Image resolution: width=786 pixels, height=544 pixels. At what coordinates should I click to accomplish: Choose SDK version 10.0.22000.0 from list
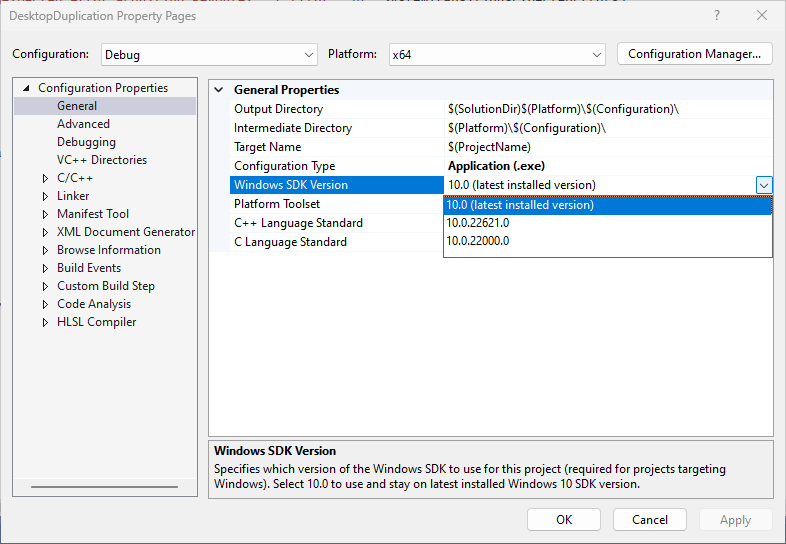[608, 241]
